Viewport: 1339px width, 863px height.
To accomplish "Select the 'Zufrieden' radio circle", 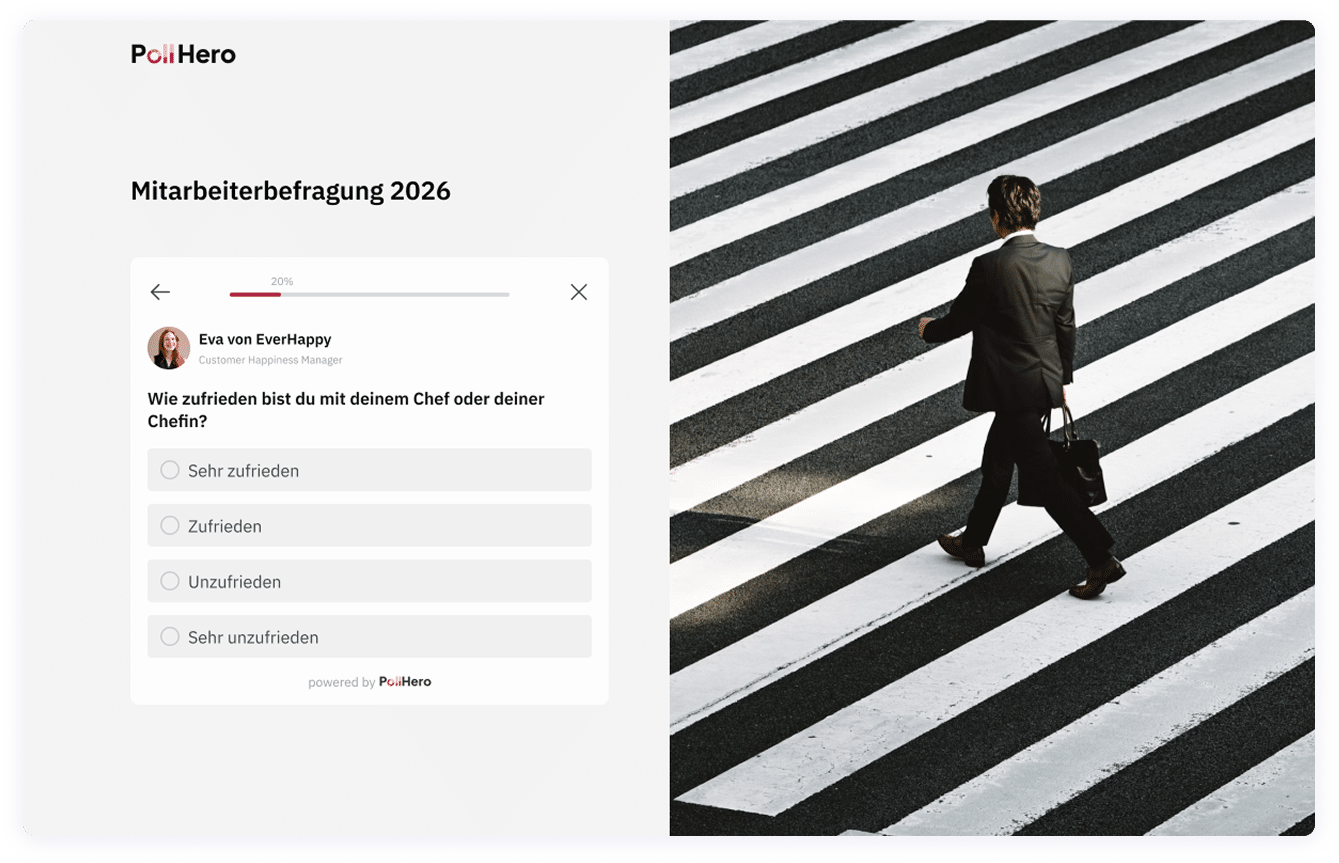I will click(170, 526).
